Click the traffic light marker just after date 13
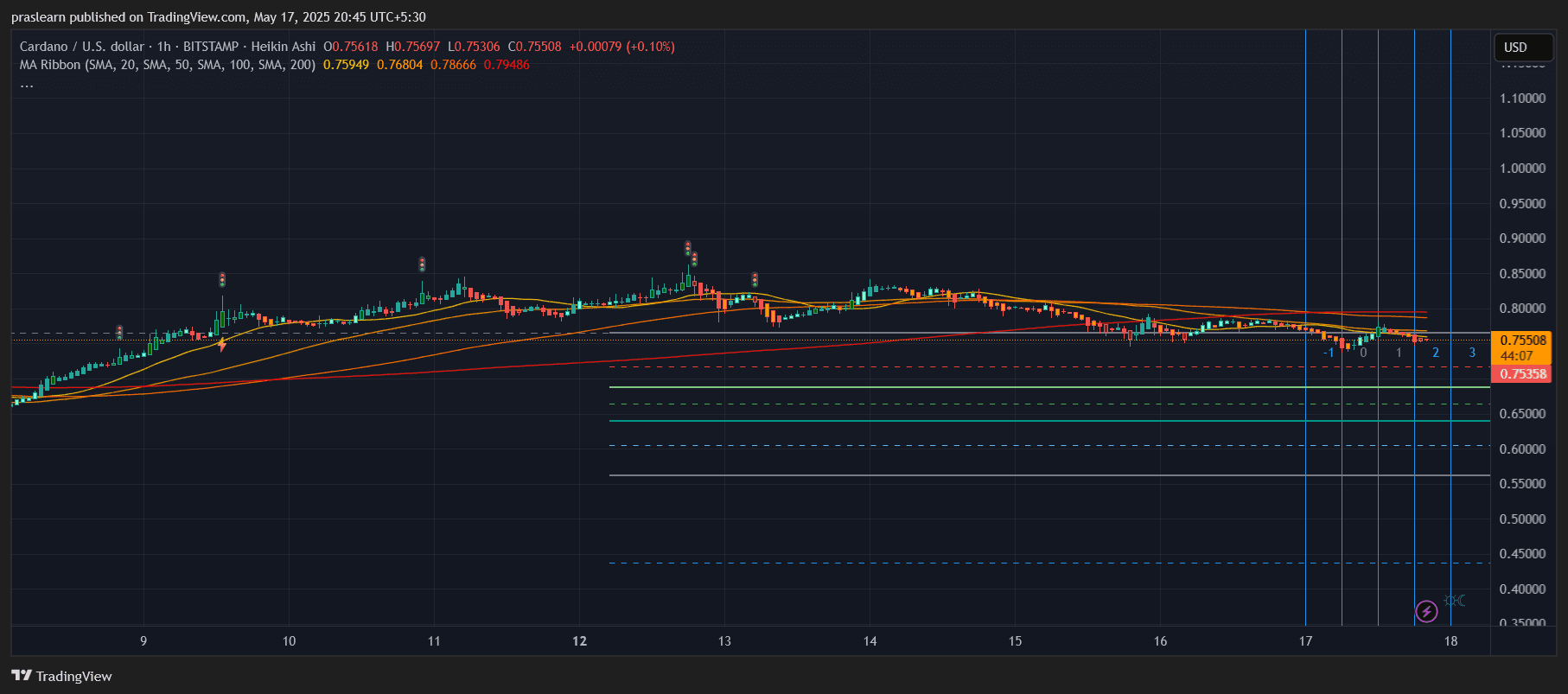The width and height of the screenshot is (1568, 694). [x=755, y=279]
